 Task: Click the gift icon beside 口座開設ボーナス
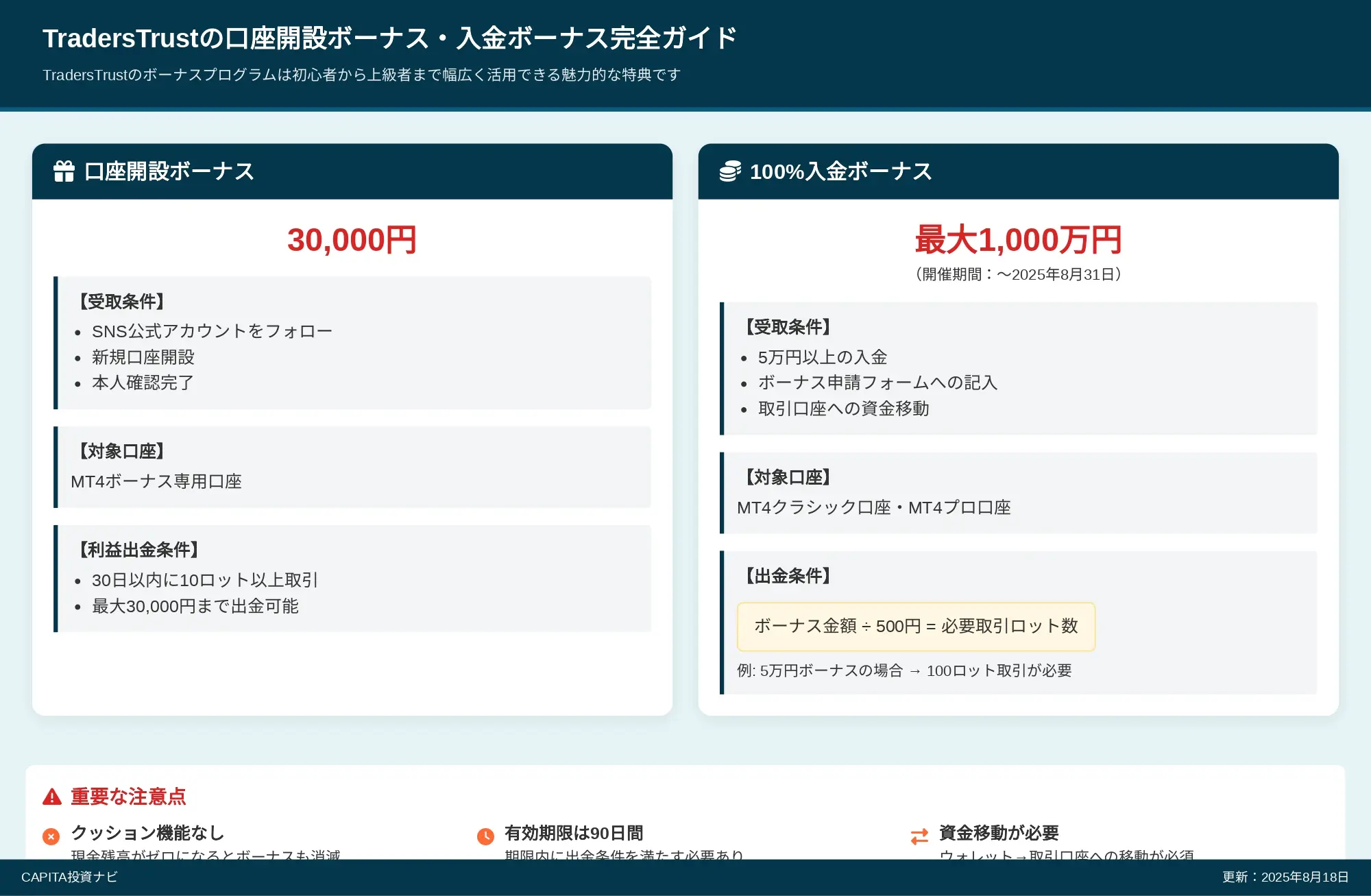click(64, 171)
